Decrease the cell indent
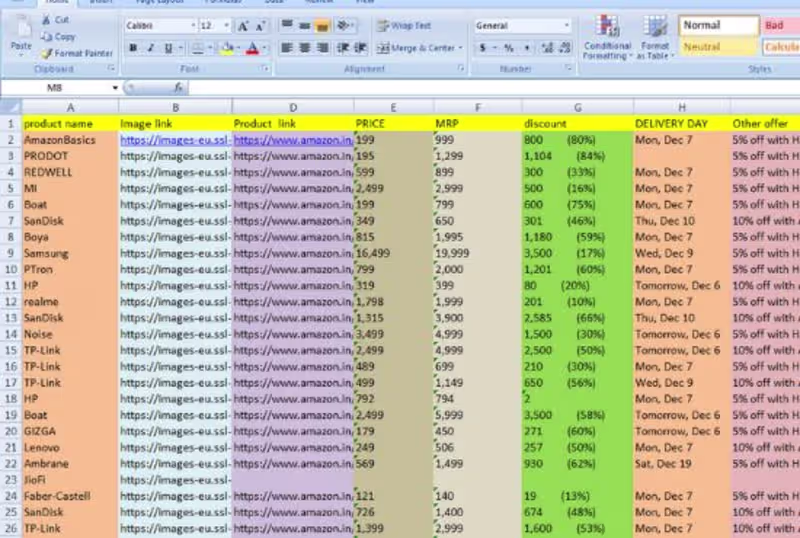Viewport: 800px width, 538px height. 343,48
